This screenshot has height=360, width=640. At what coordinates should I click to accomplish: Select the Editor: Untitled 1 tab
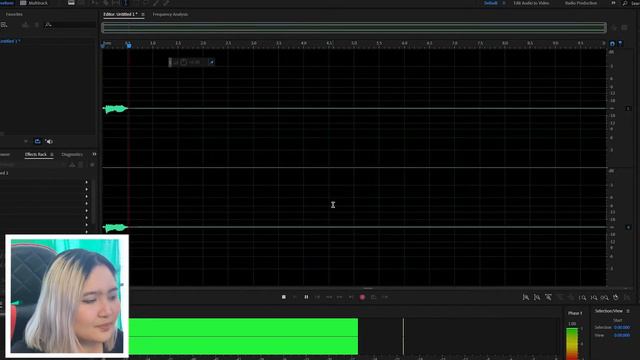(120, 14)
